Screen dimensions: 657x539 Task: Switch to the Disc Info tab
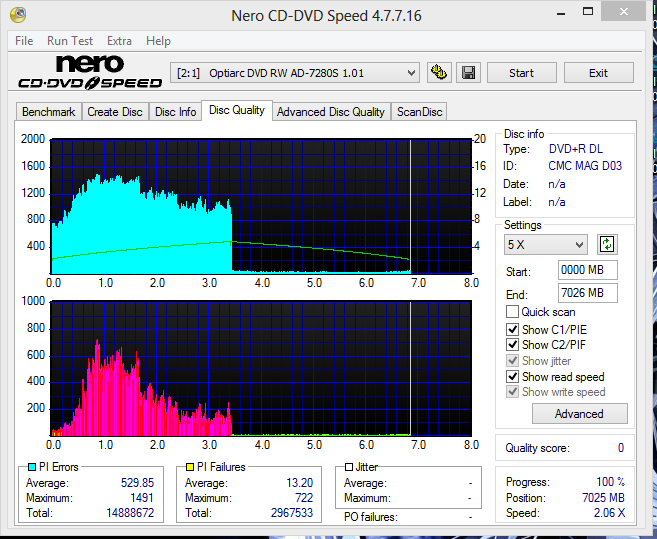(x=176, y=112)
